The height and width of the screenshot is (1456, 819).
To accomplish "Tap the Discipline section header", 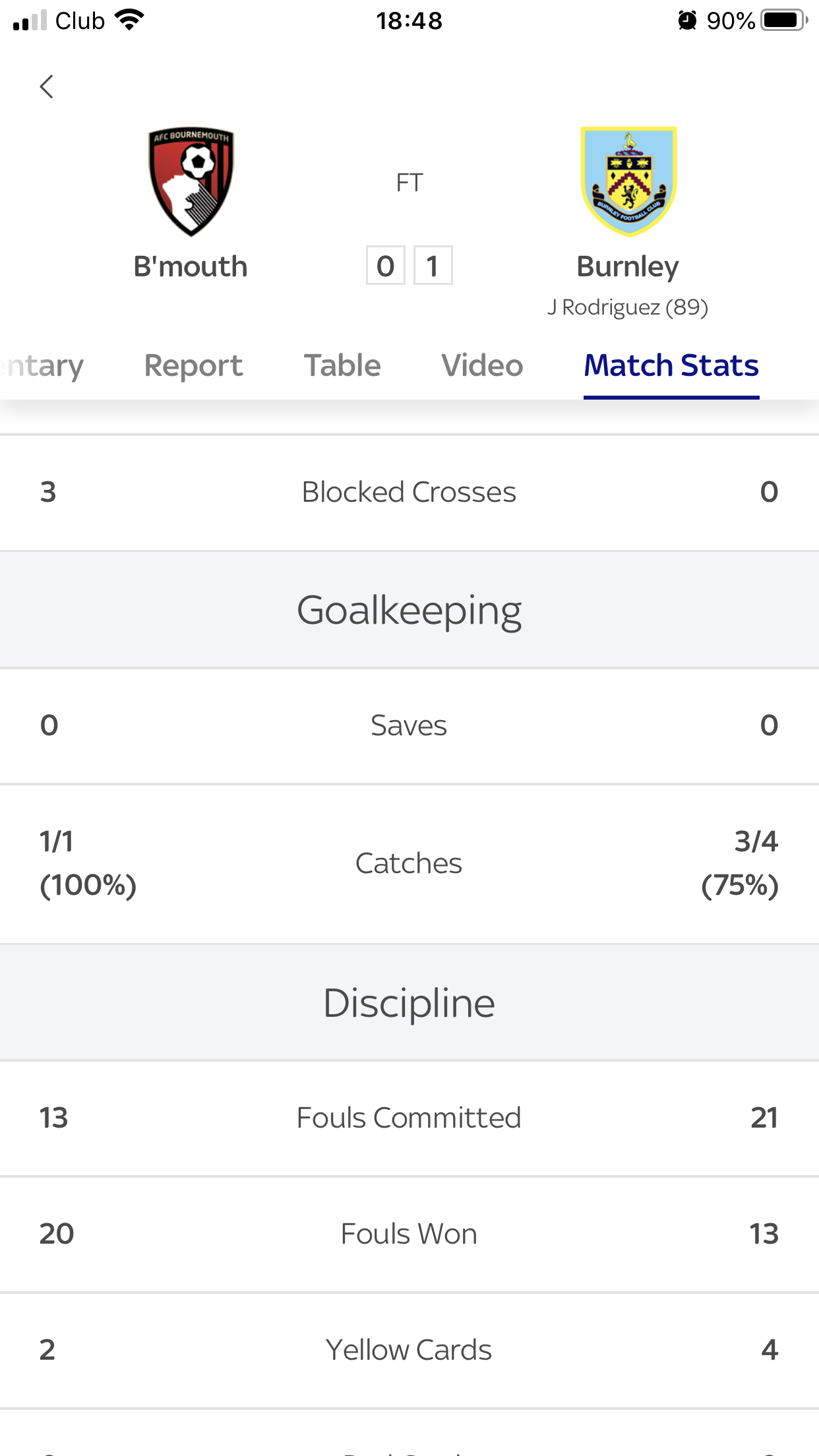I will 409,1003.
